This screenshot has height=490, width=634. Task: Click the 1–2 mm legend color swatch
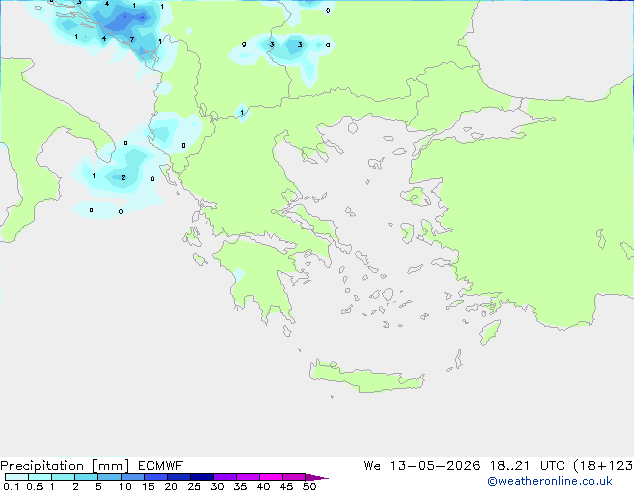63,477
